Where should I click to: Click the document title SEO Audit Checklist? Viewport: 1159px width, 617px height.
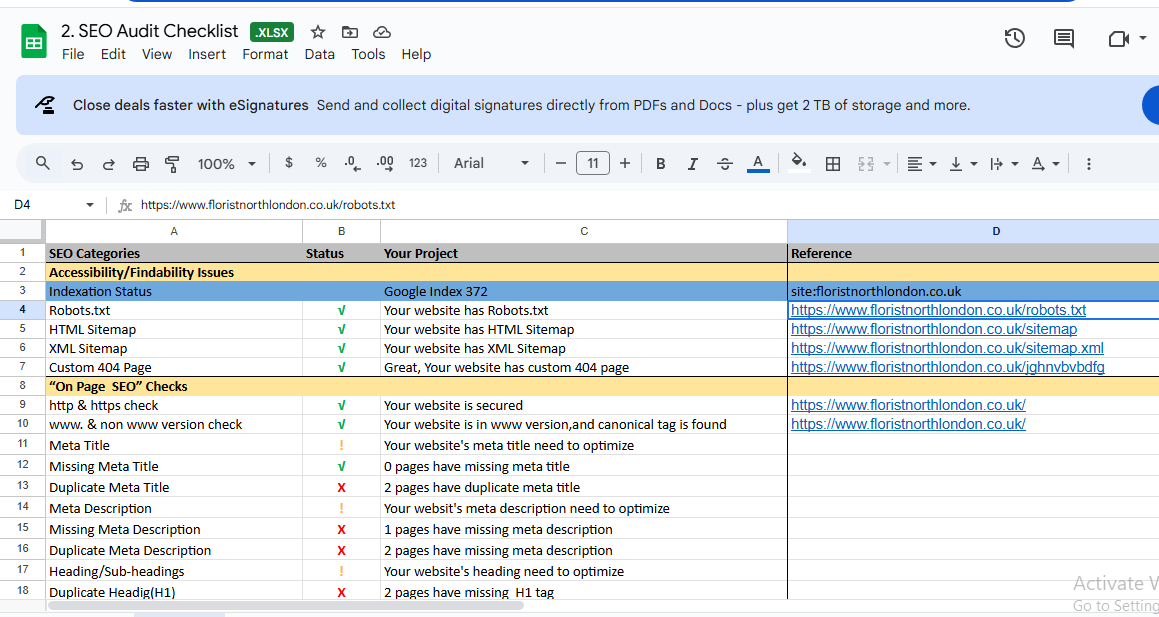click(150, 31)
